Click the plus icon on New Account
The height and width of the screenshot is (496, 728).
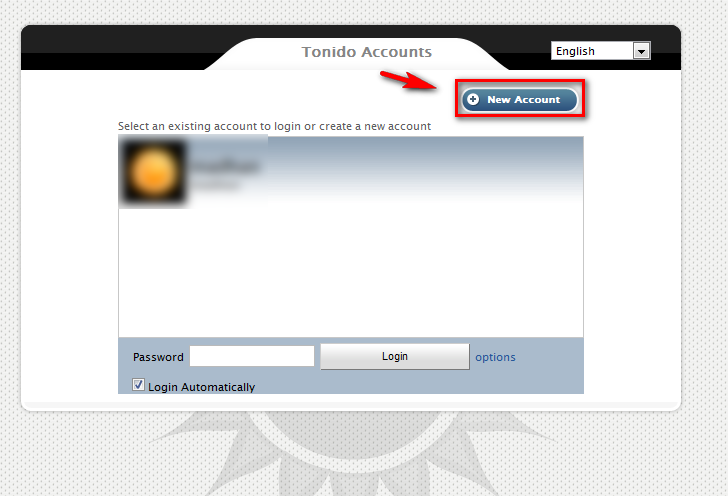tap(473, 99)
